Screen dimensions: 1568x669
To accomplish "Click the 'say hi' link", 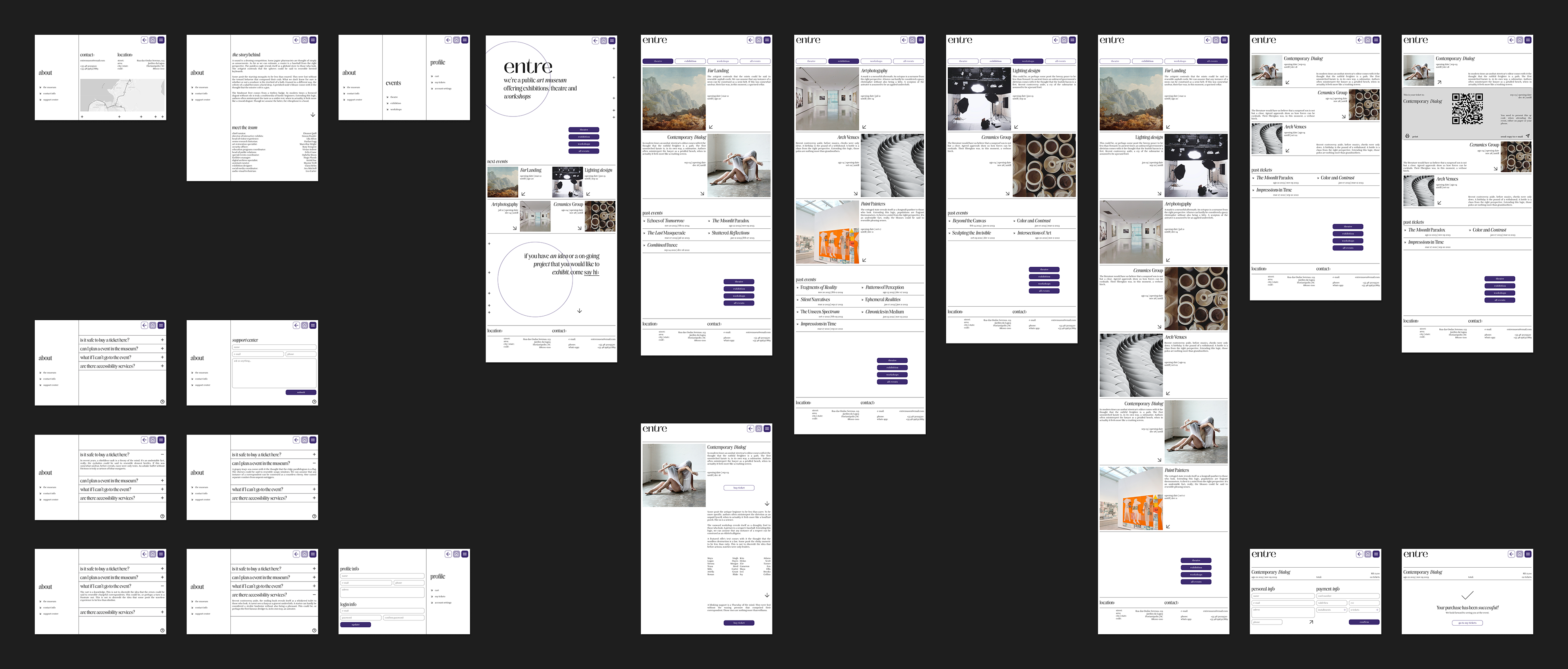I will coord(592,272).
